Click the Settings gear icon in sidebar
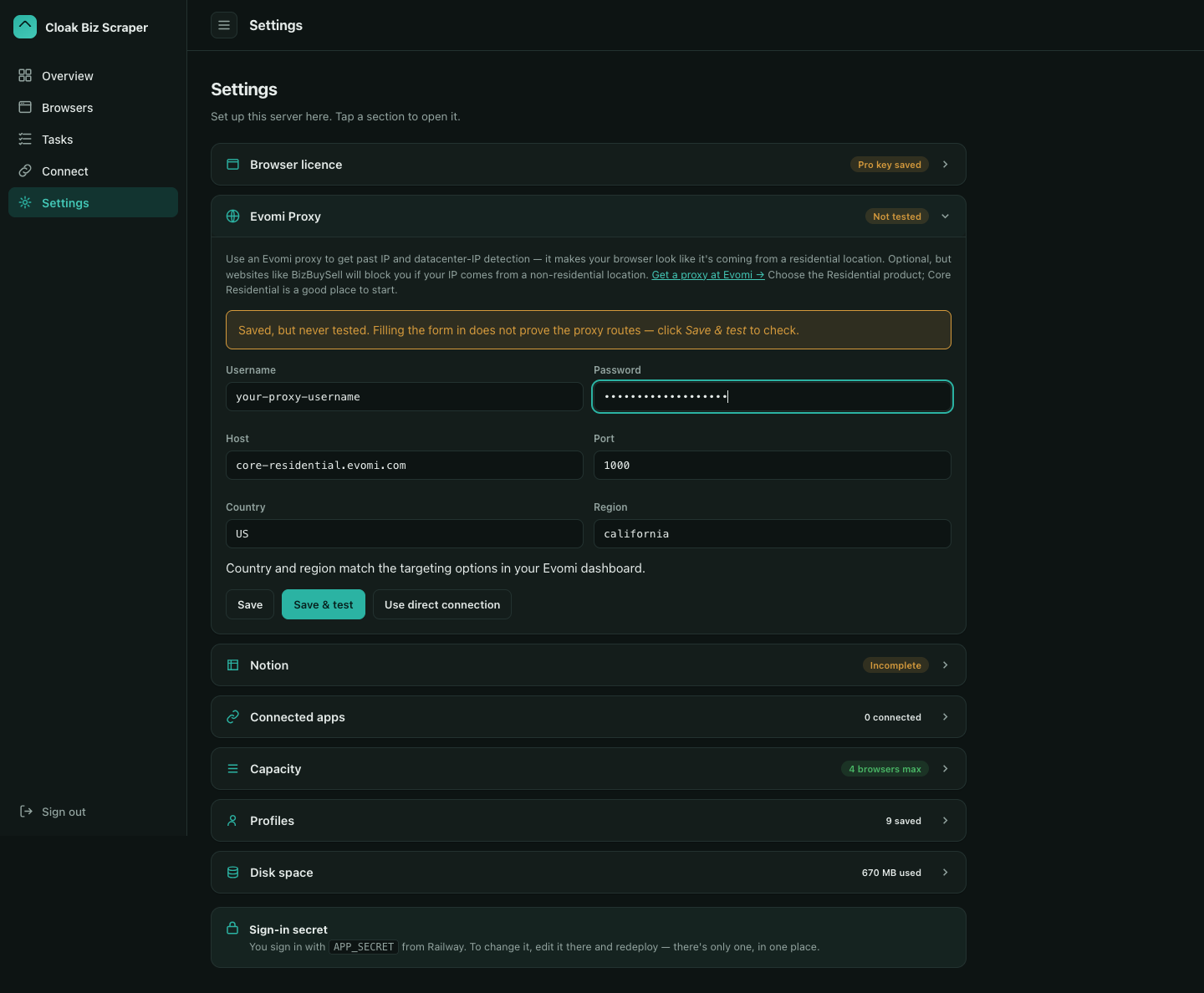Image resolution: width=1204 pixels, height=993 pixels. (x=25, y=202)
